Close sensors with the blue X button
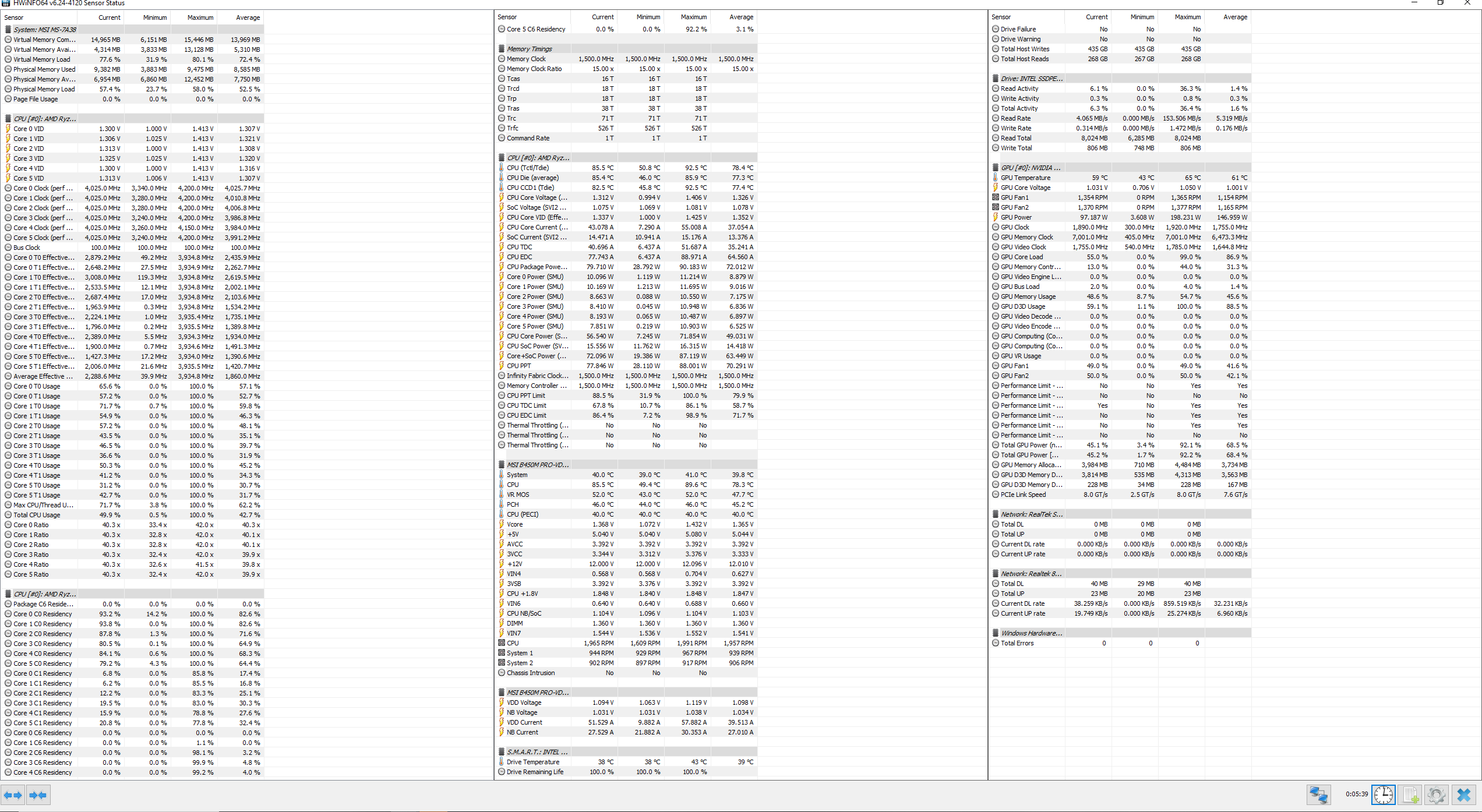This screenshot has width=1482, height=812. pyautogui.click(x=1464, y=795)
